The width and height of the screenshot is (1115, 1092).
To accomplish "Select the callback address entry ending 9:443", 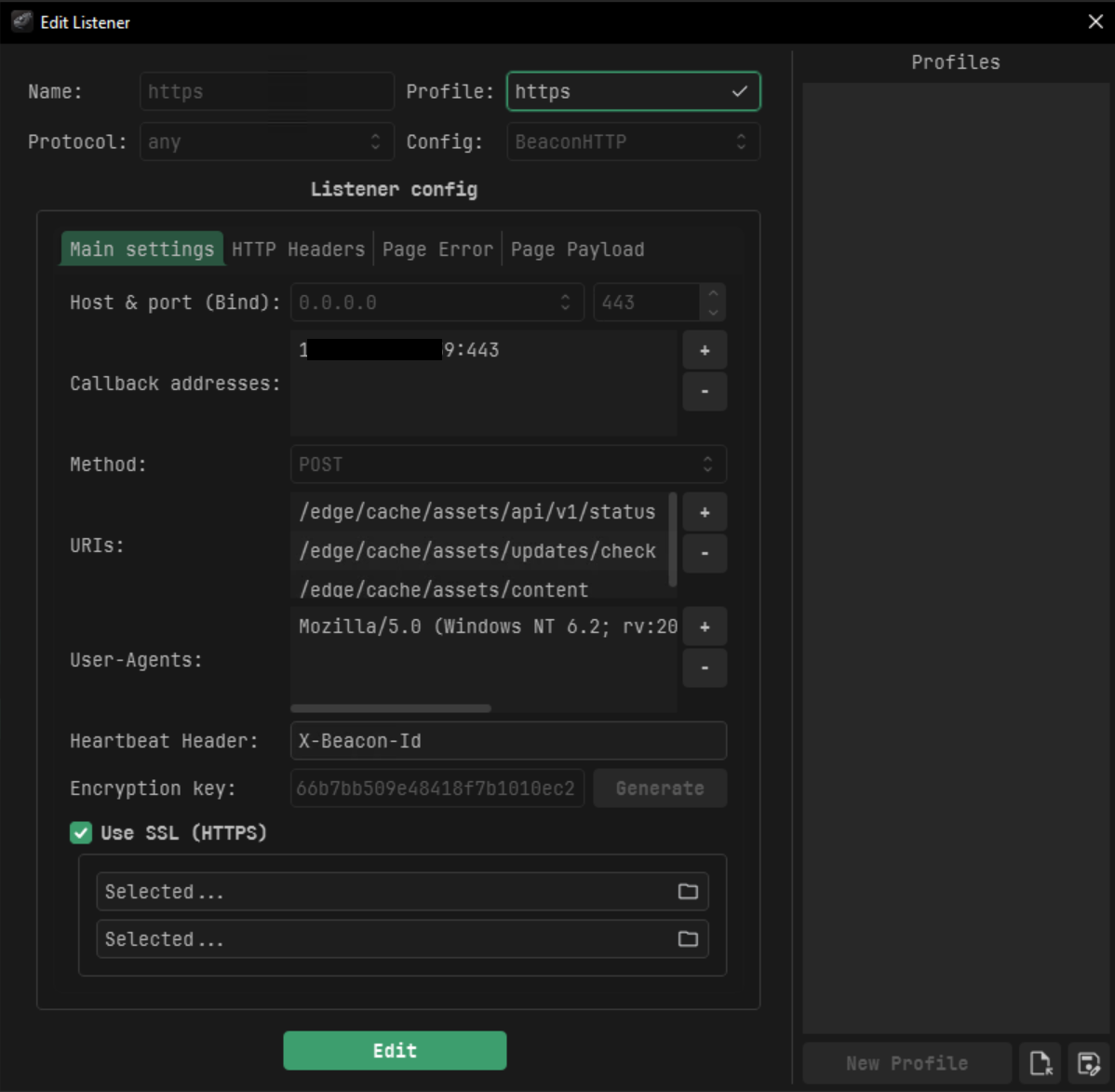I will pos(484,350).
